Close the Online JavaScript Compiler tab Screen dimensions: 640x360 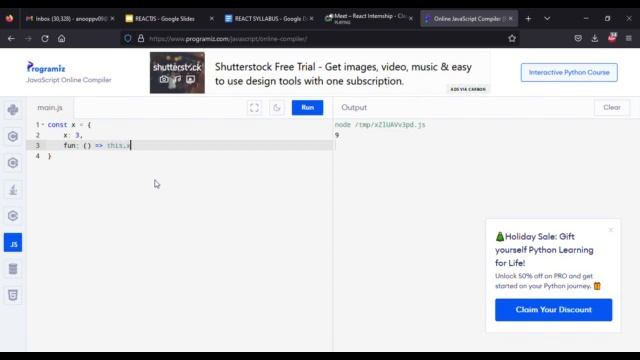(510, 19)
